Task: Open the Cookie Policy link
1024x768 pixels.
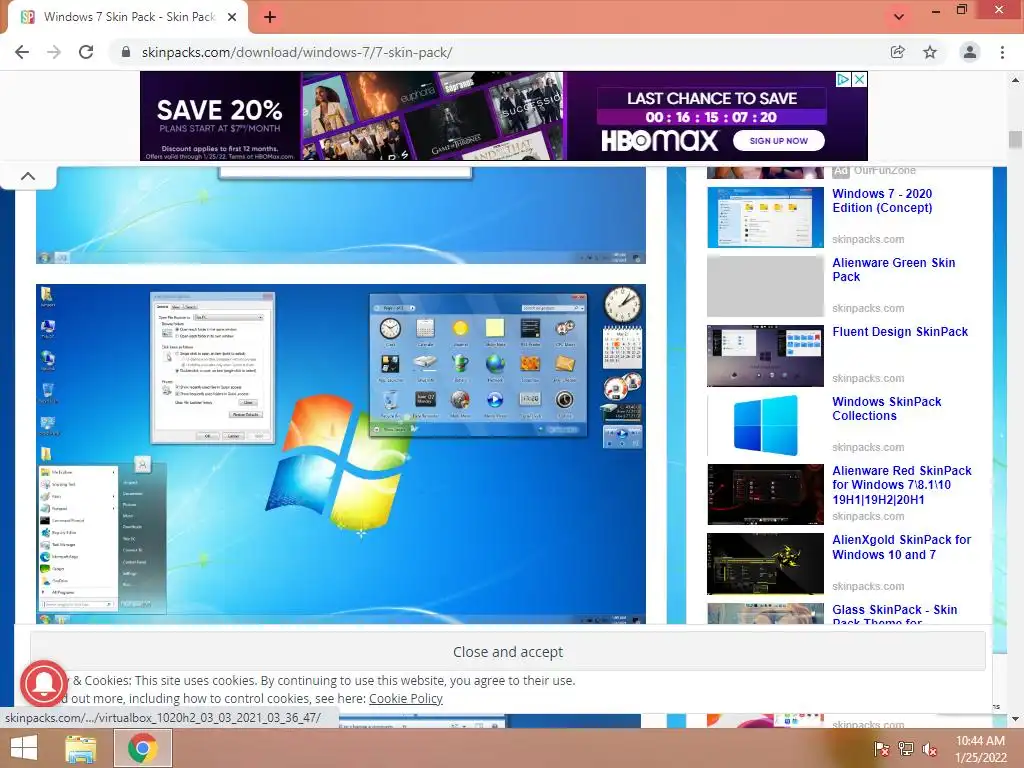Action: [x=406, y=698]
